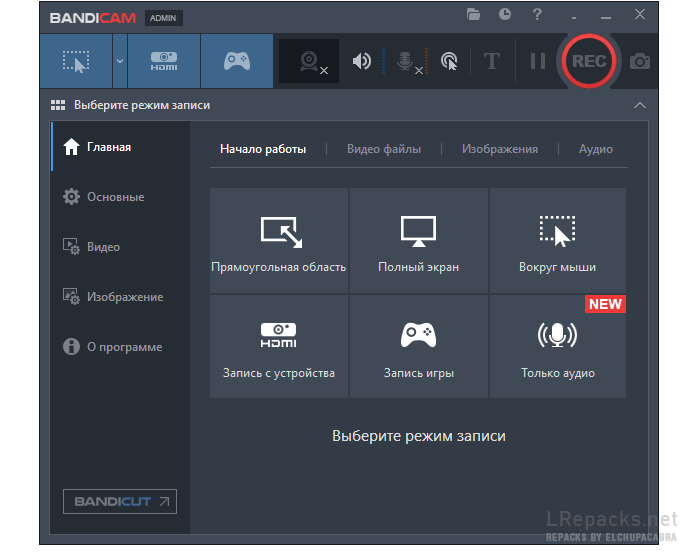Minimize to tray with the small dash button
Screen dimensions: 700x560
(574, 18)
